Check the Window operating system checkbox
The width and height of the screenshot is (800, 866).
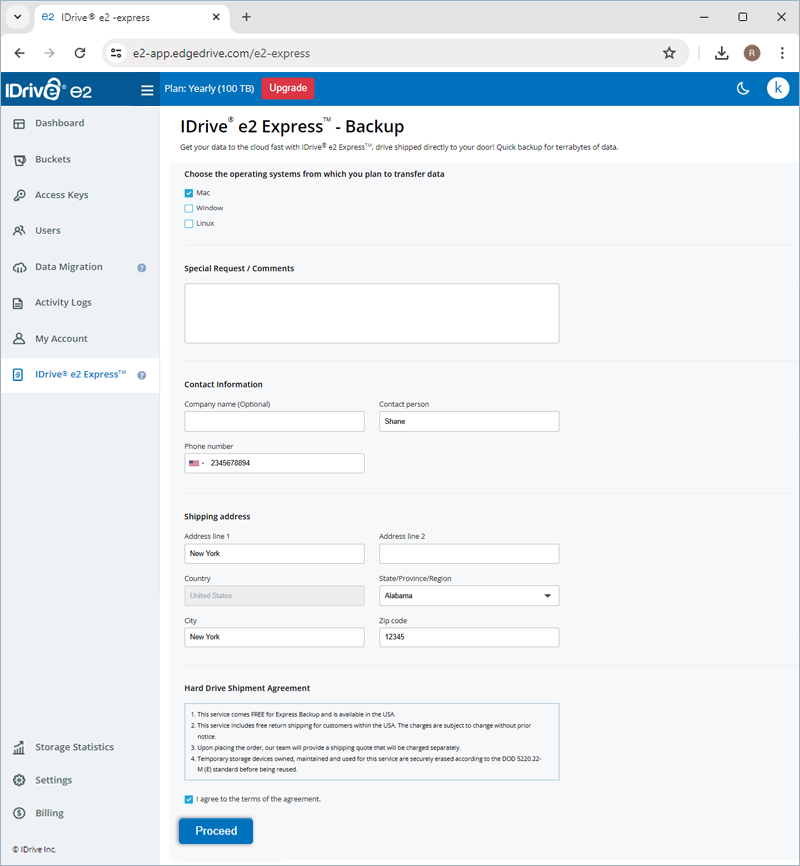[x=189, y=209]
